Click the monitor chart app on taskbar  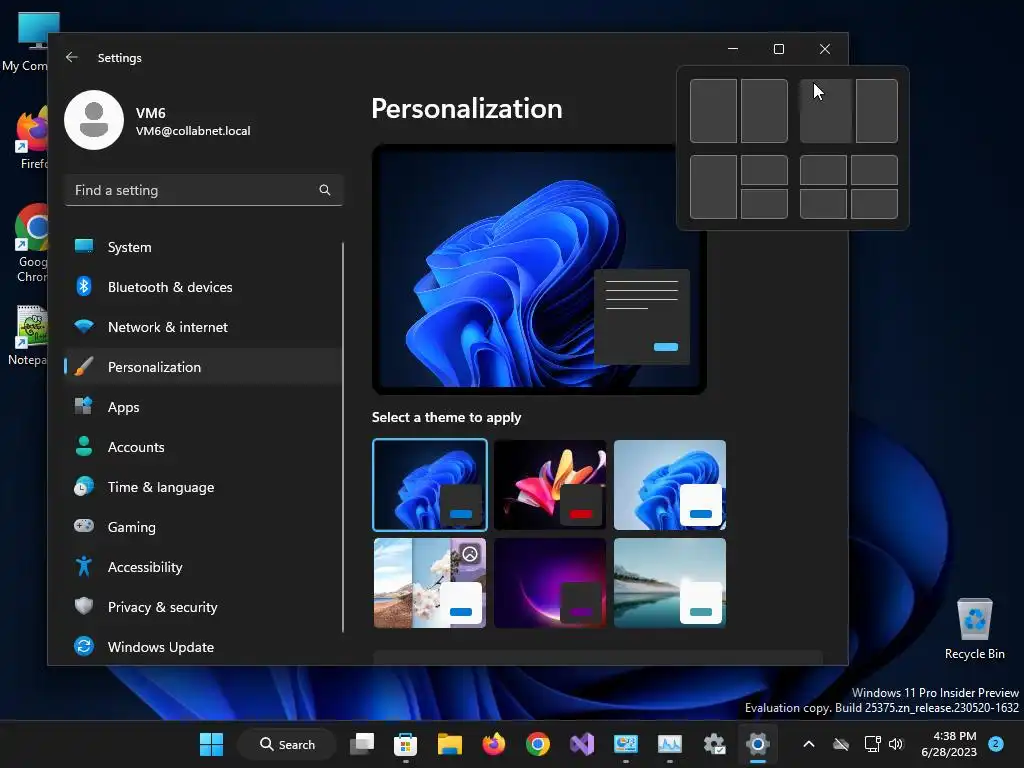point(669,744)
